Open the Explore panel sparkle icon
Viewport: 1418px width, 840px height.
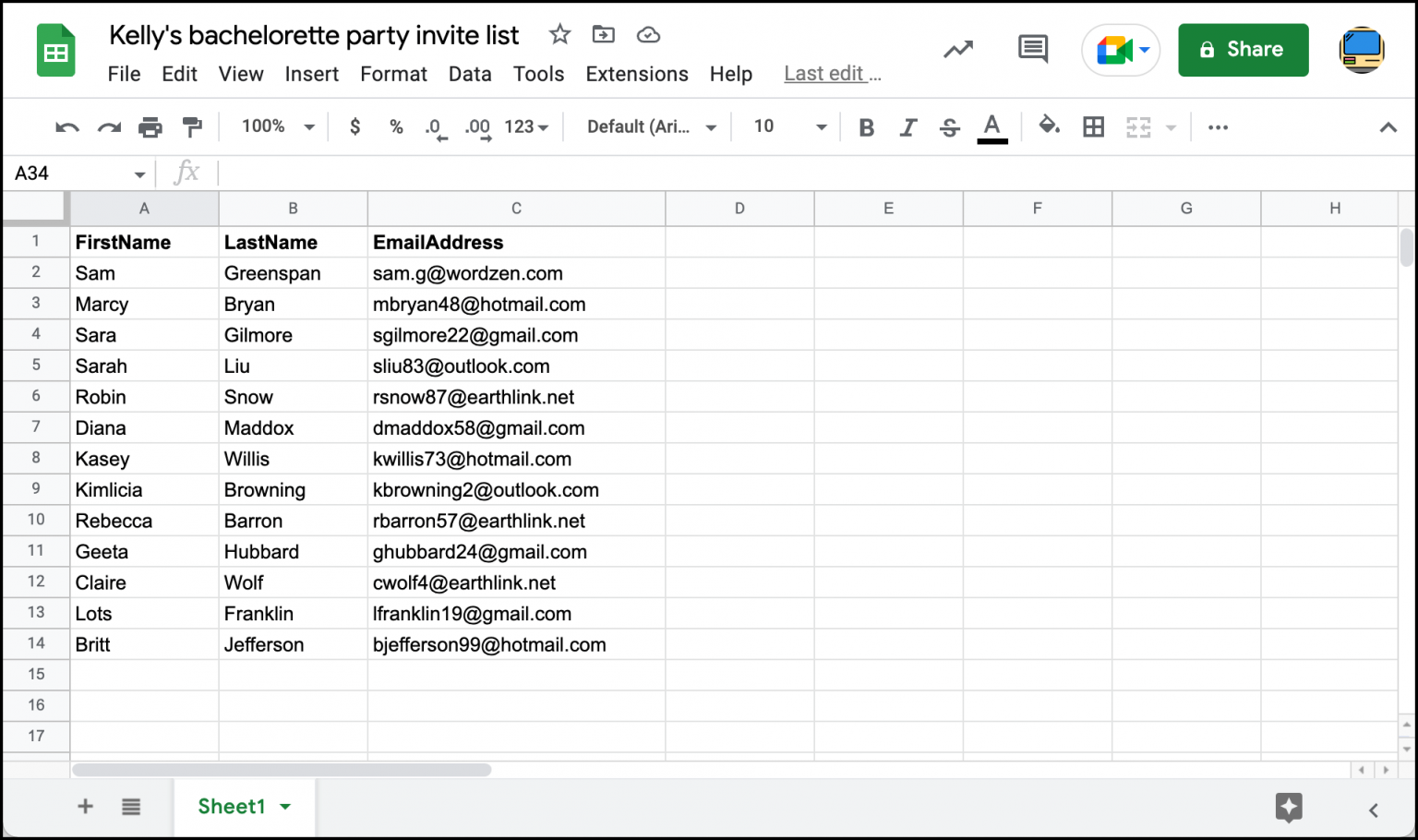(x=1289, y=808)
